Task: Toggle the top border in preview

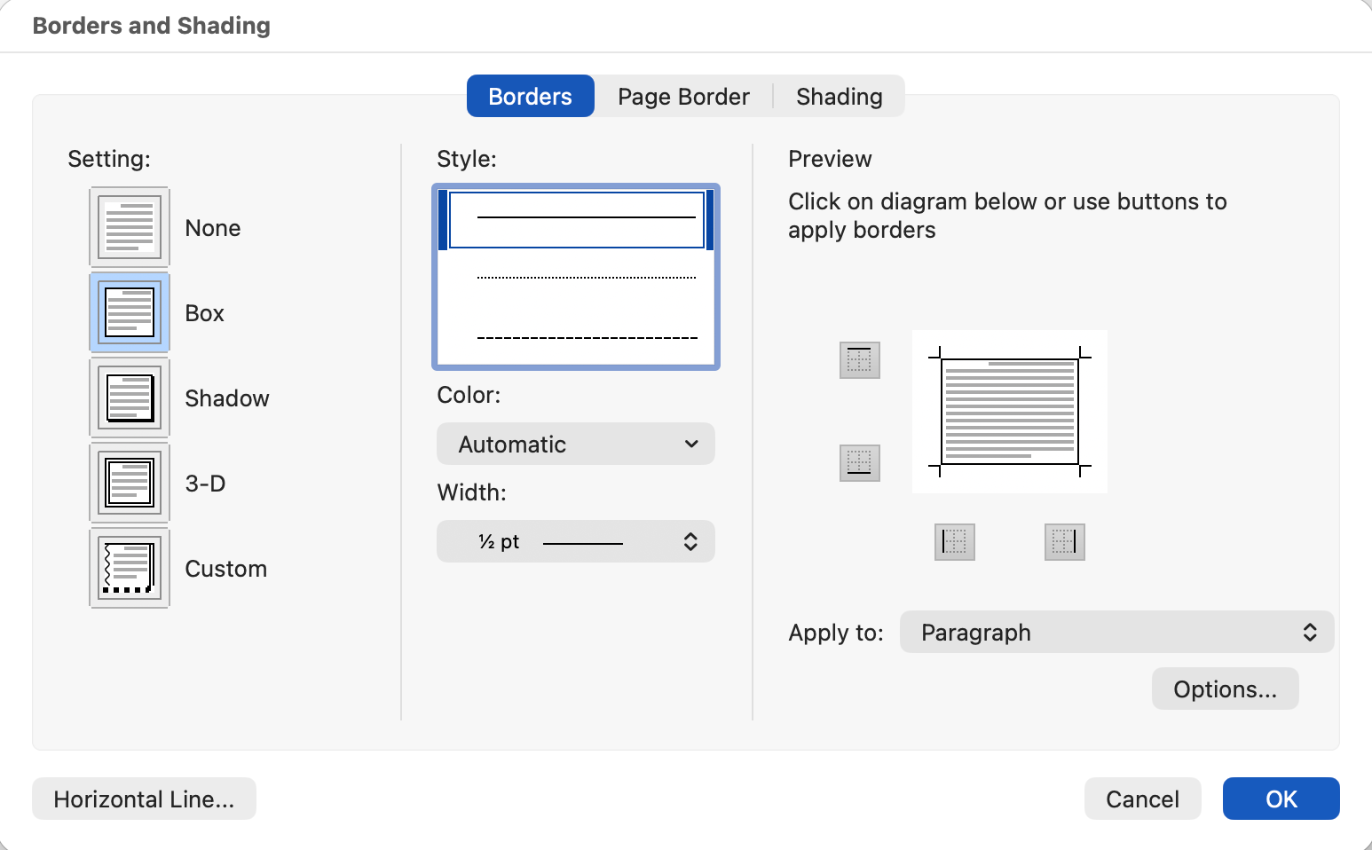Action: point(859,360)
